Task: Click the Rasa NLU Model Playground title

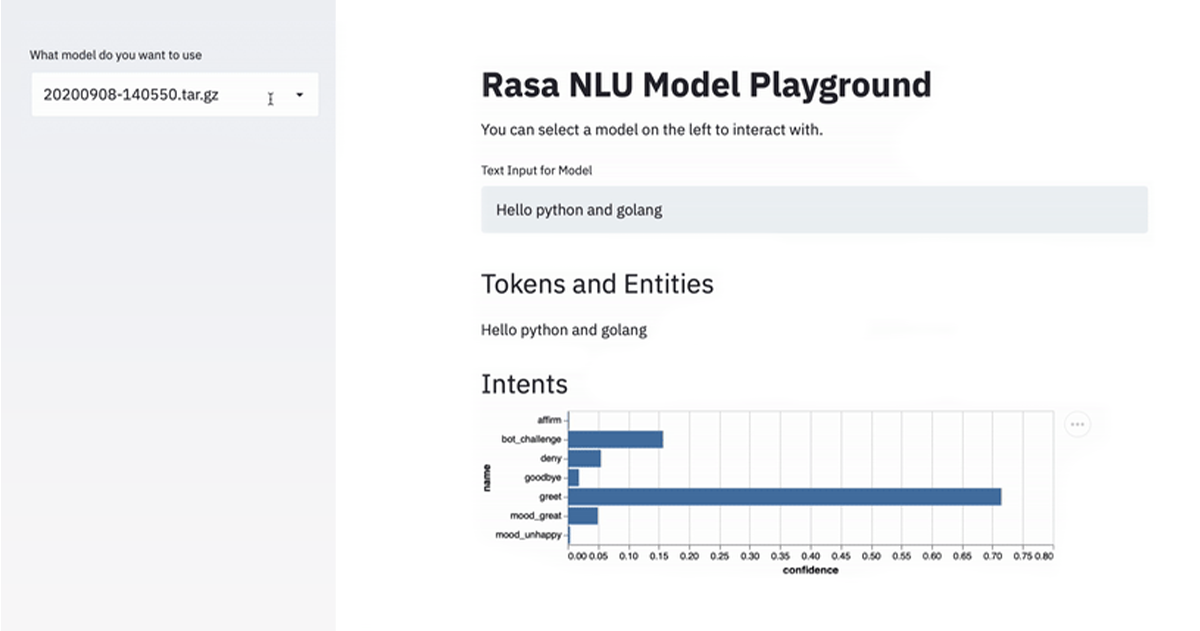Action: tap(705, 85)
